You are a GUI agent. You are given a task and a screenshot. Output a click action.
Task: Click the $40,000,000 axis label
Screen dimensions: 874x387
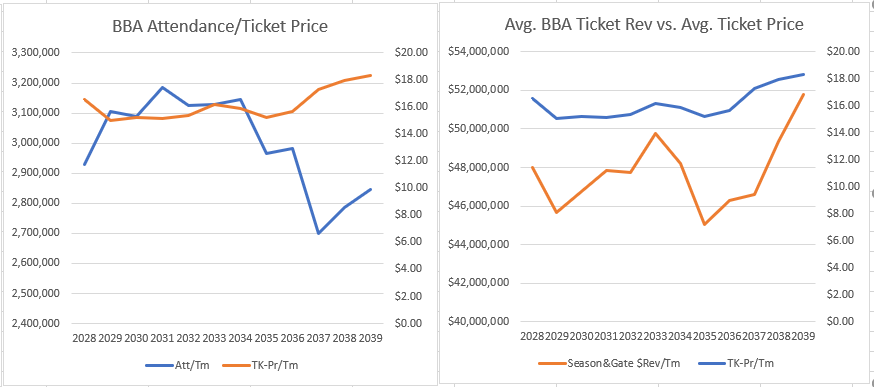pos(479,322)
